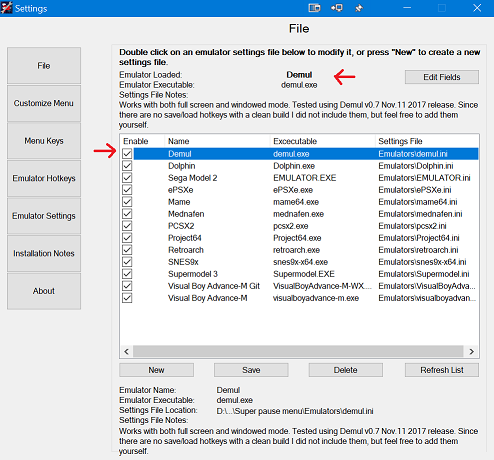Click the visualboyadvance-m.exe cell
The height and width of the screenshot is (460, 494).
(316, 298)
